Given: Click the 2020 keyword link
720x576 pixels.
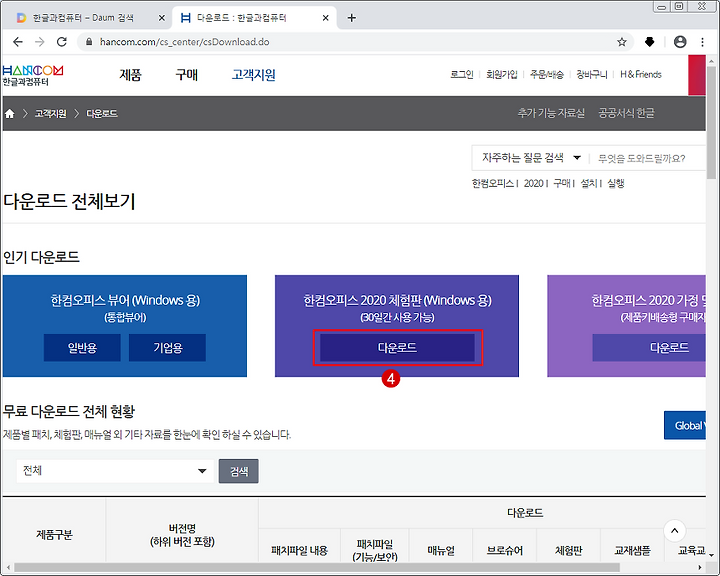Looking at the screenshot, I should 534,183.
